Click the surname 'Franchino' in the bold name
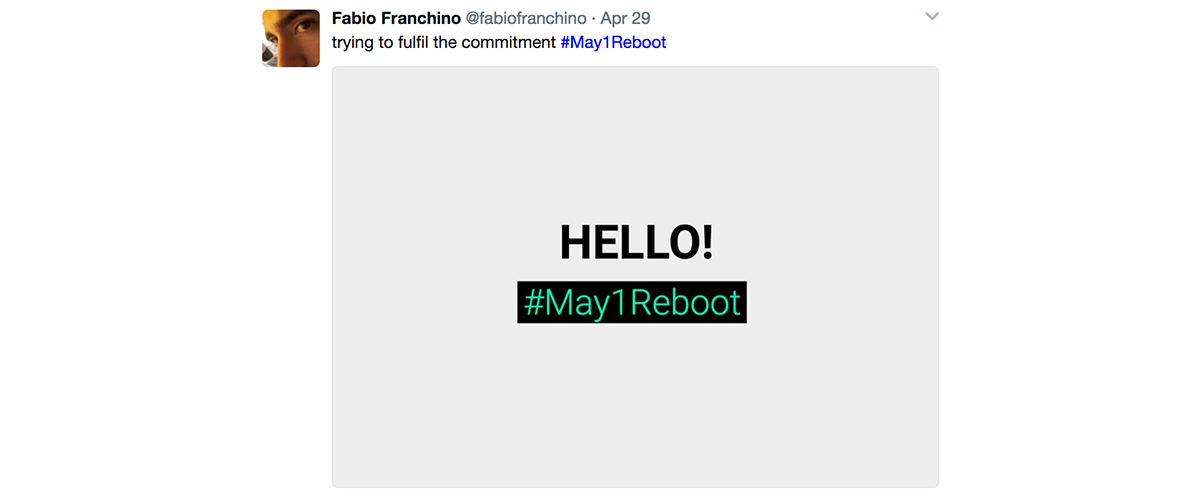Screen dimensions: 1200x494 [x=421, y=19]
